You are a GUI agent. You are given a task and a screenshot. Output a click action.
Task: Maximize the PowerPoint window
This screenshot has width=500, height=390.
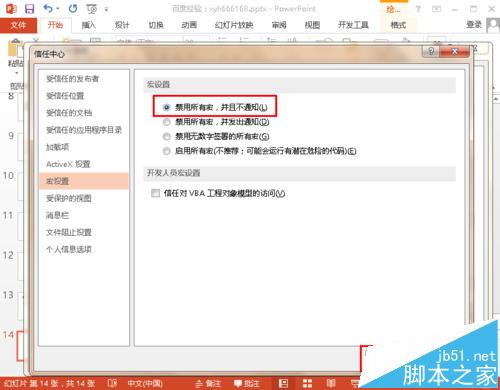[x=473, y=9]
